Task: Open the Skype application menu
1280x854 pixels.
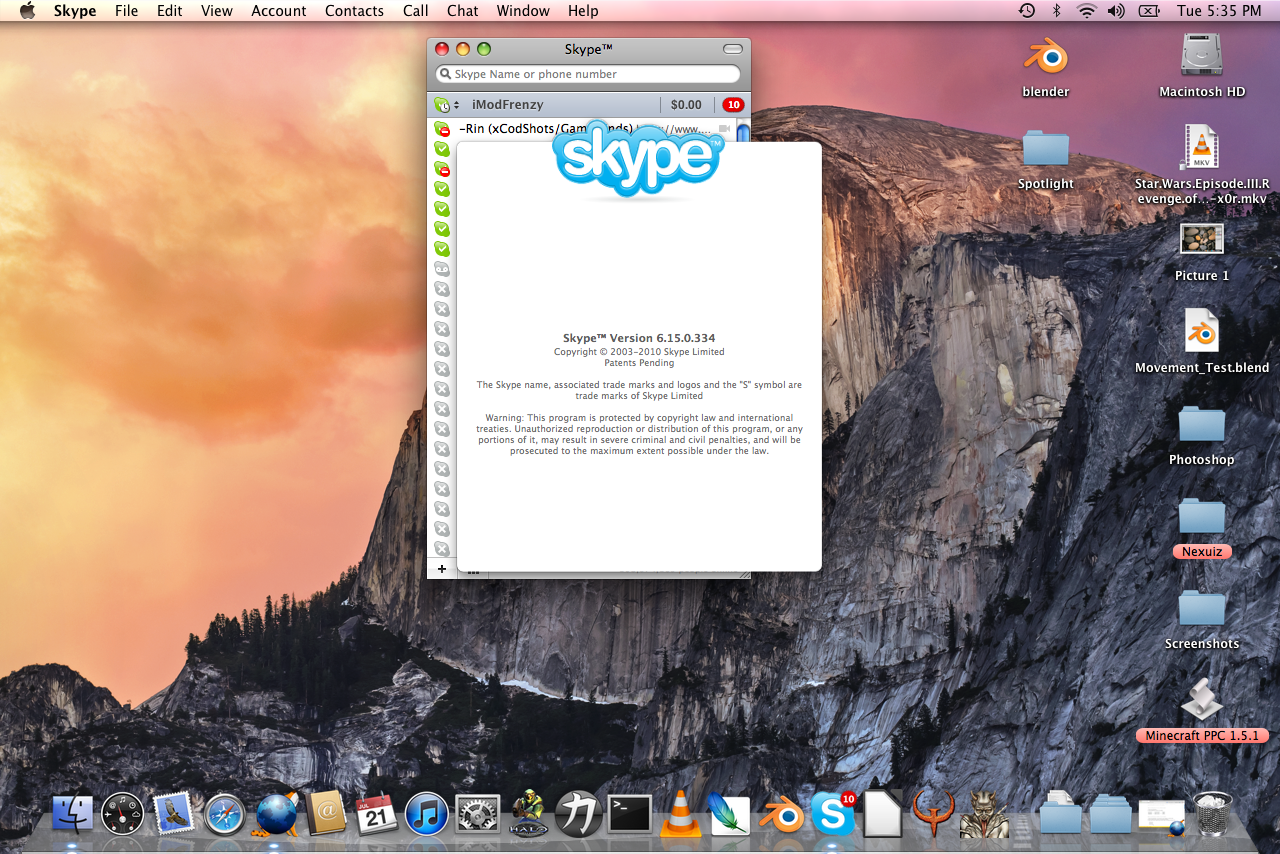Action: (x=75, y=11)
